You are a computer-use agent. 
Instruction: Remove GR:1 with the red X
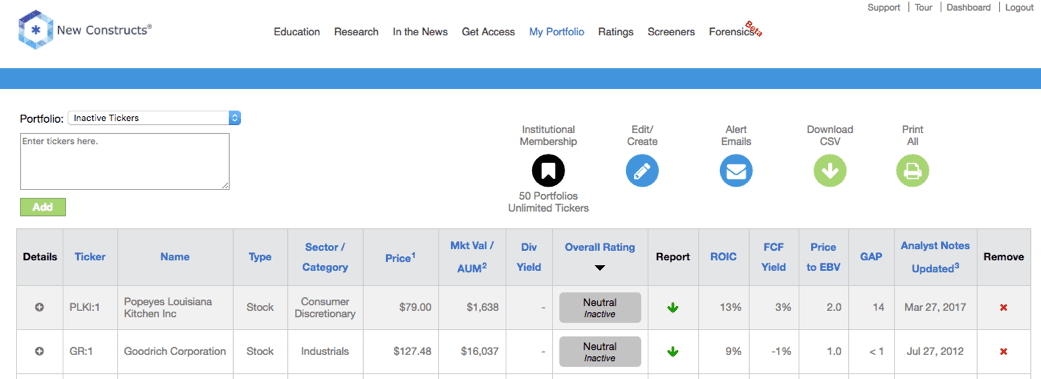coord(1003,352)
